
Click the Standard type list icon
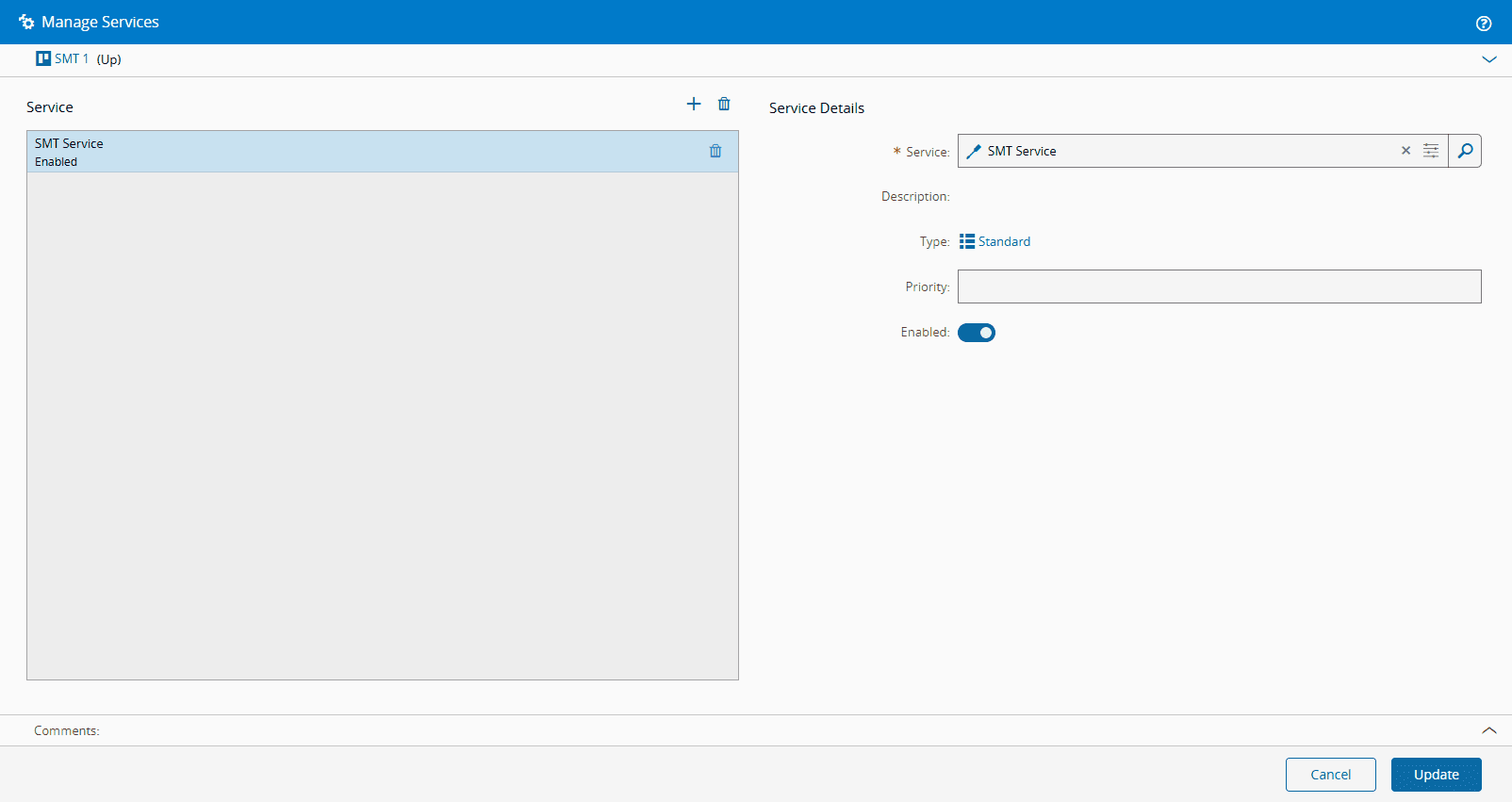click(967, 241)
